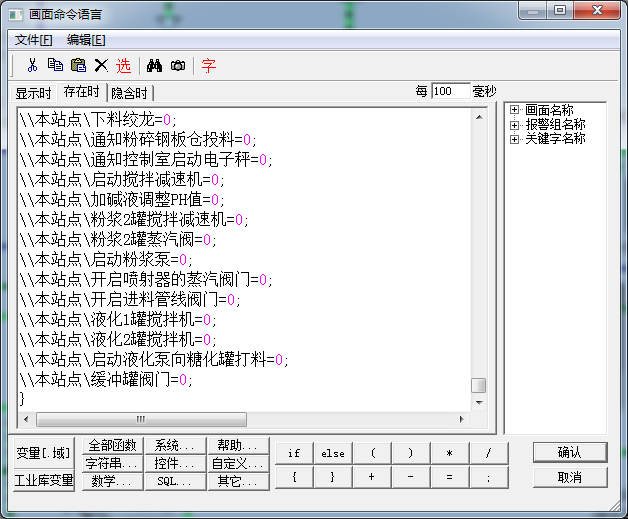Expand the 报警组名称 tree node
The height and width of the screenshot is (519, 628).
[x=514, y=125]
